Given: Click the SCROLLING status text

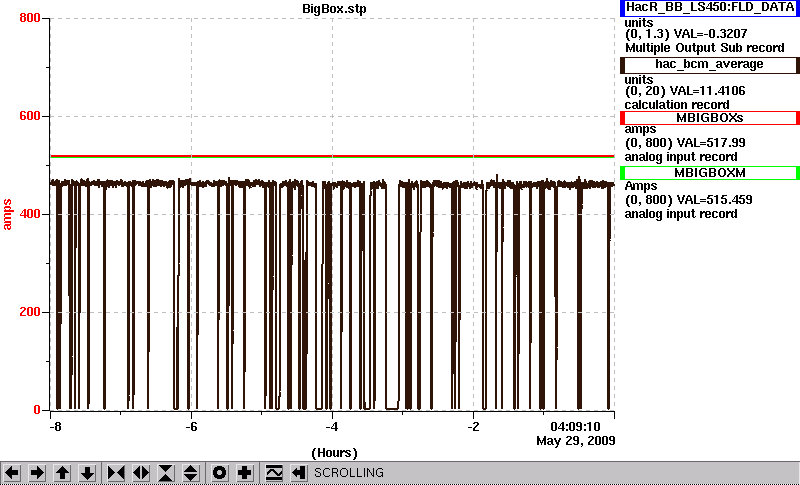Looking at the screenshot, I should pos(349,473).
